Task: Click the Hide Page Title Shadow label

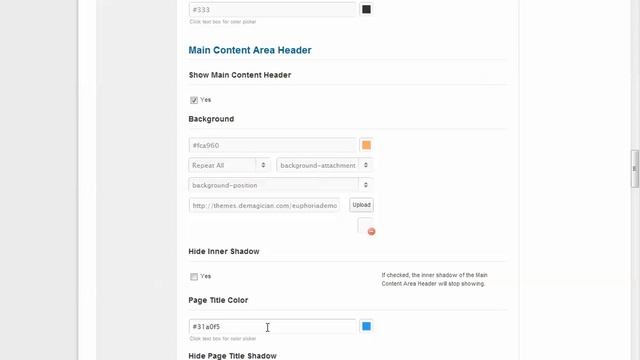Action: (232, 356)
